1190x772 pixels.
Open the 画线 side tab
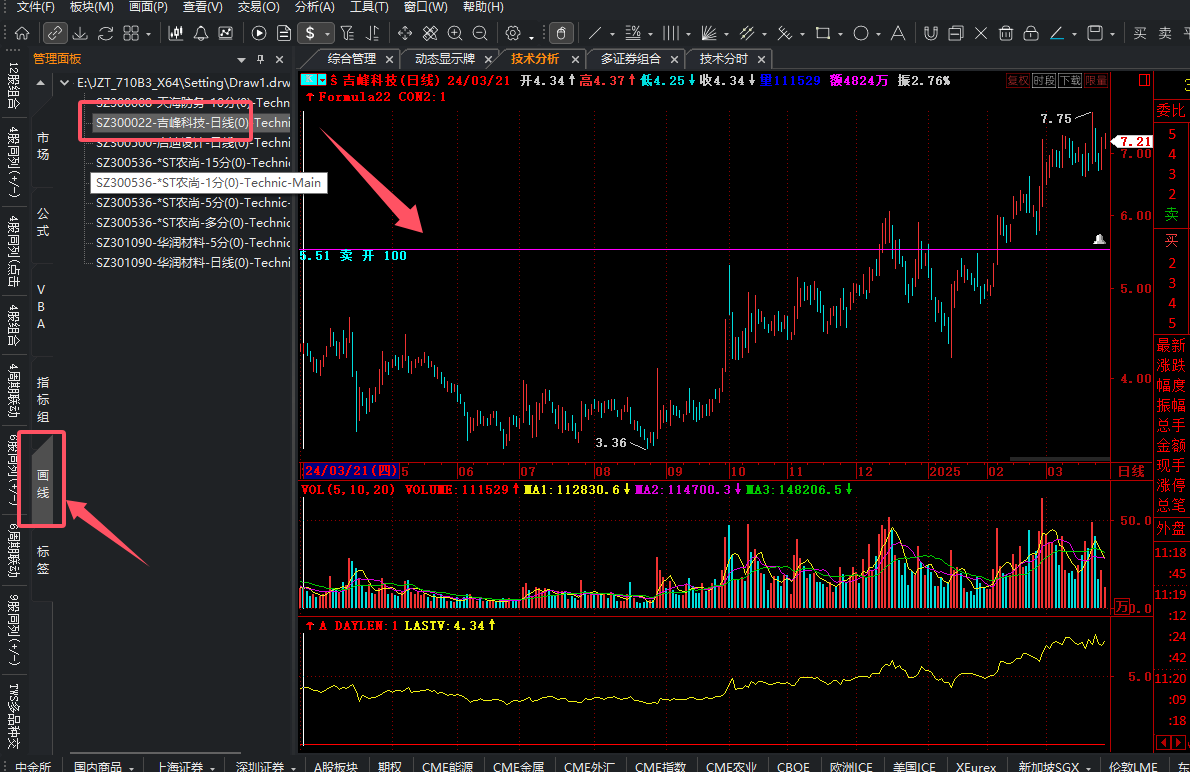point(42,484)
